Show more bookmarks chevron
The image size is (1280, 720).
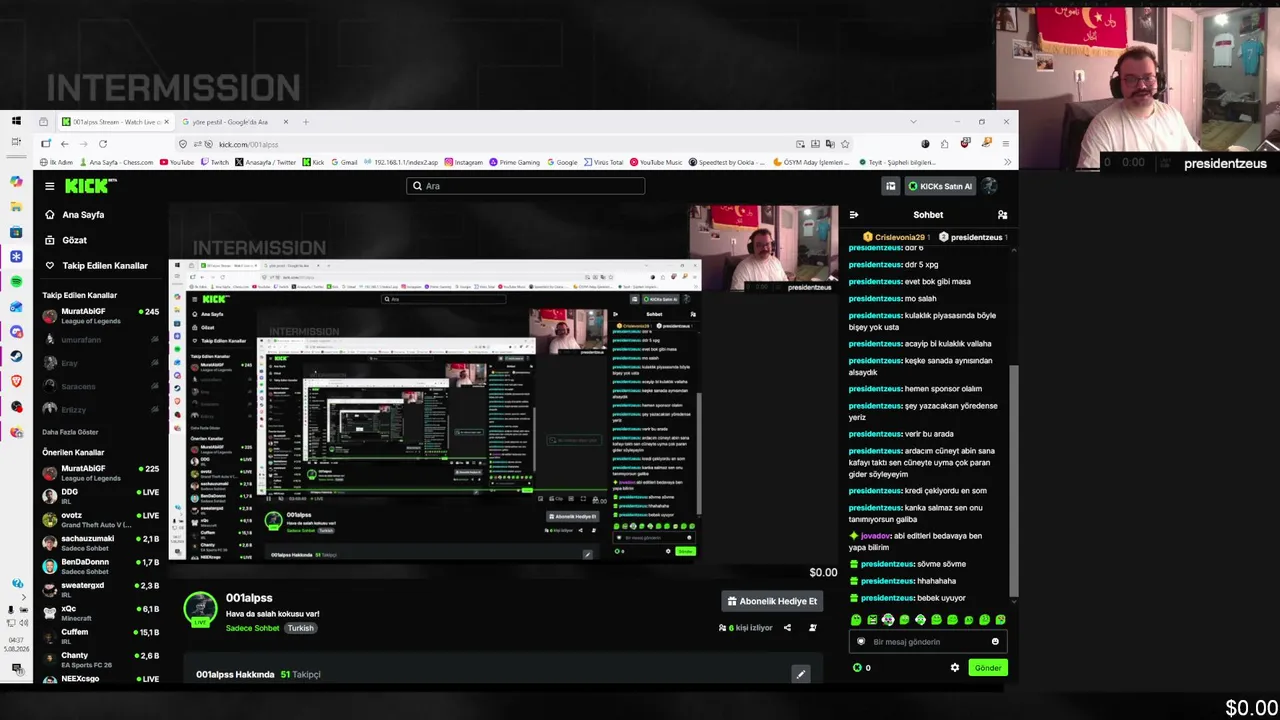pyautogui.click(x=1007, y=162)
